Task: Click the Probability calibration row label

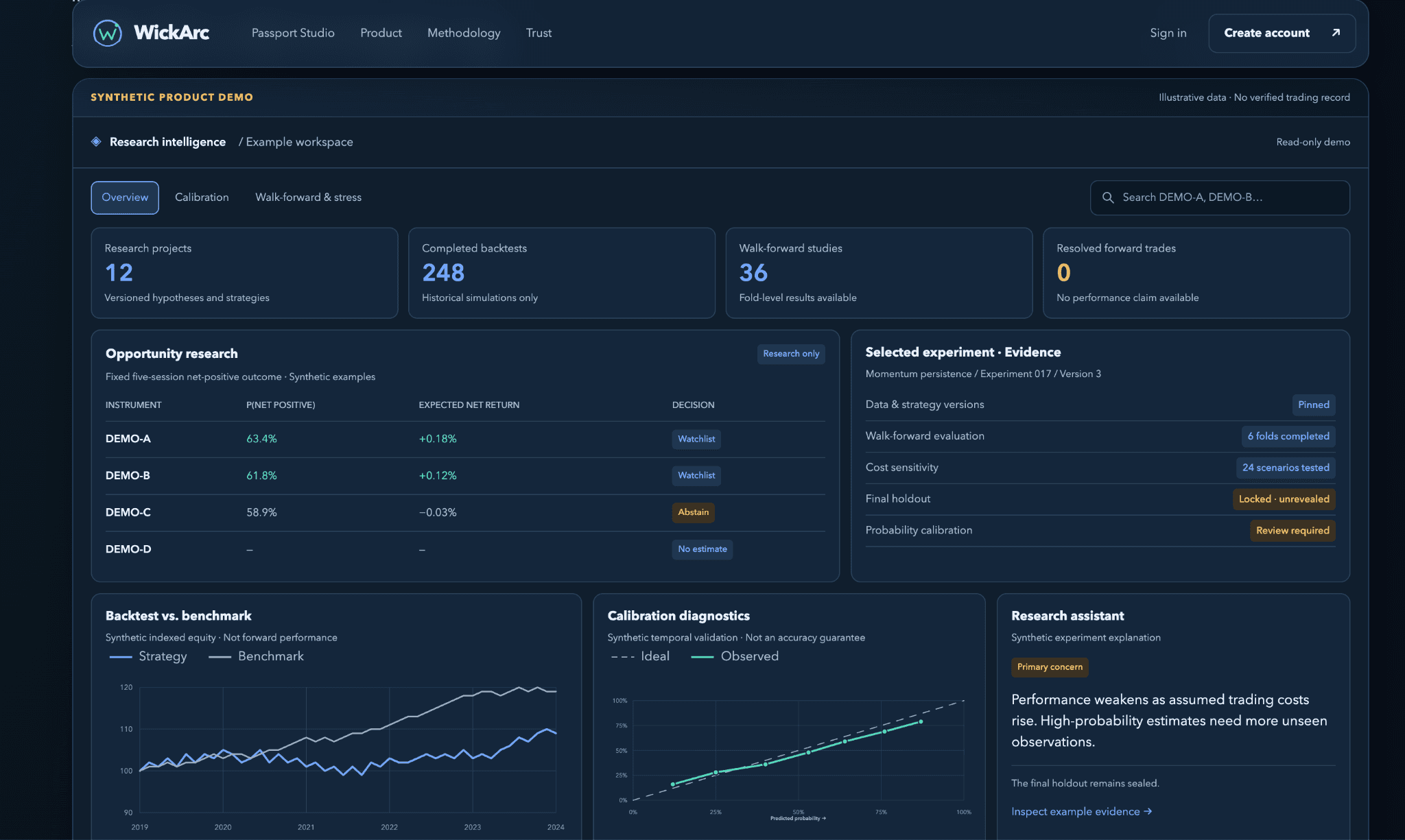Action: [x=919, y=531]
